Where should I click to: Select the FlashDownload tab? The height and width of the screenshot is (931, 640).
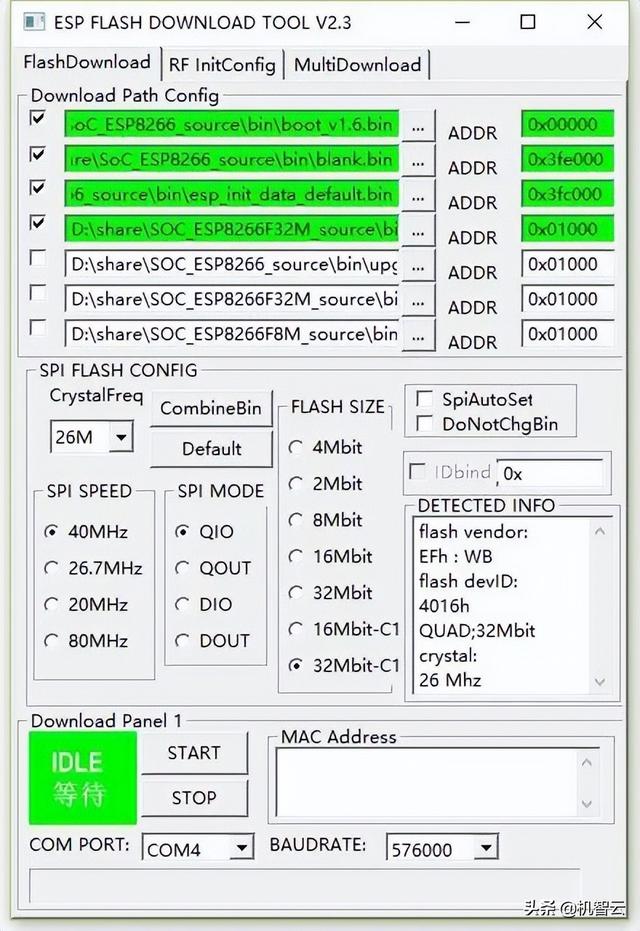point(87,62)
